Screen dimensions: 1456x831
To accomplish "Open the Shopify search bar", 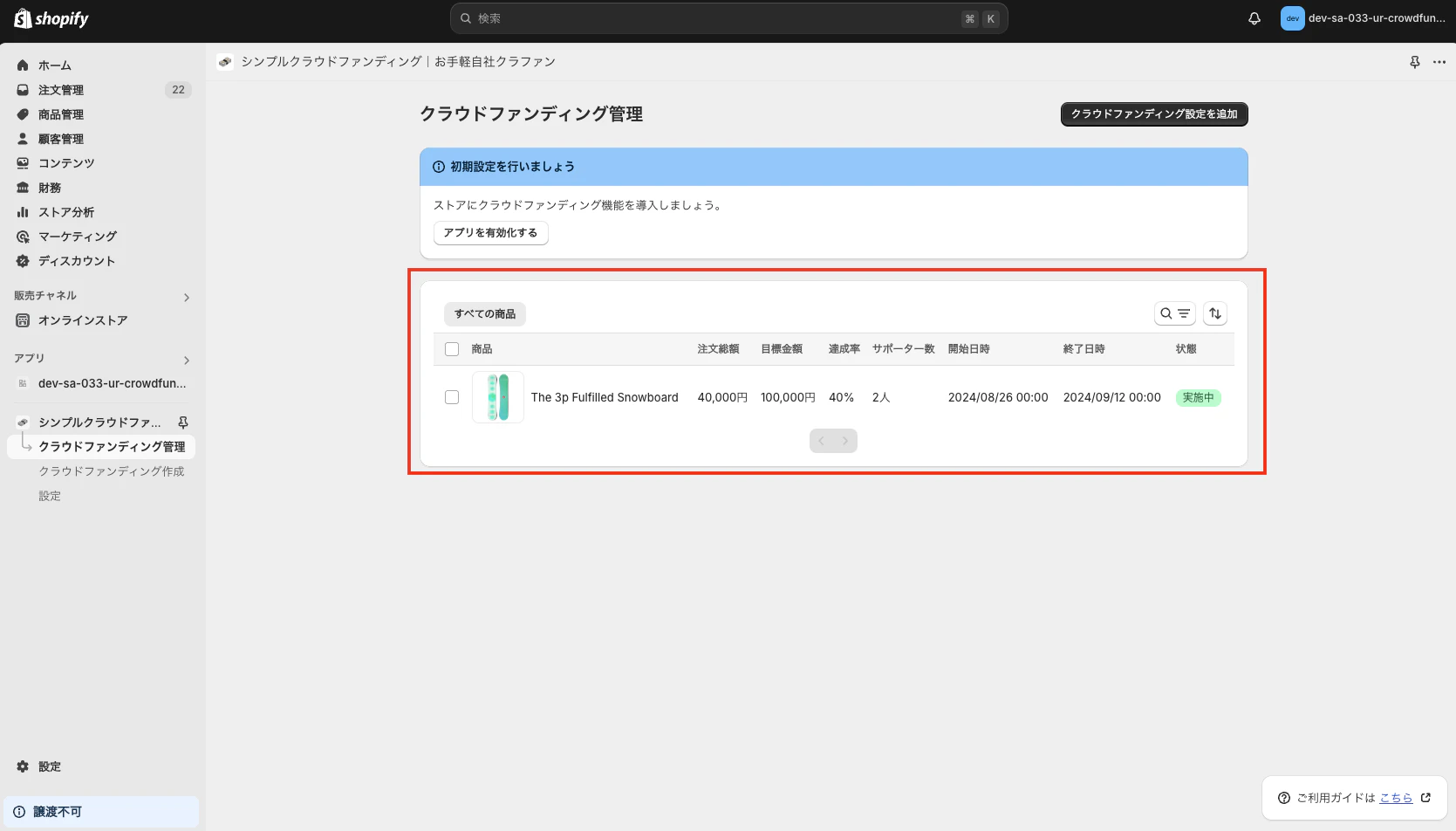I will pyautogui.click(x=728, y=17).
